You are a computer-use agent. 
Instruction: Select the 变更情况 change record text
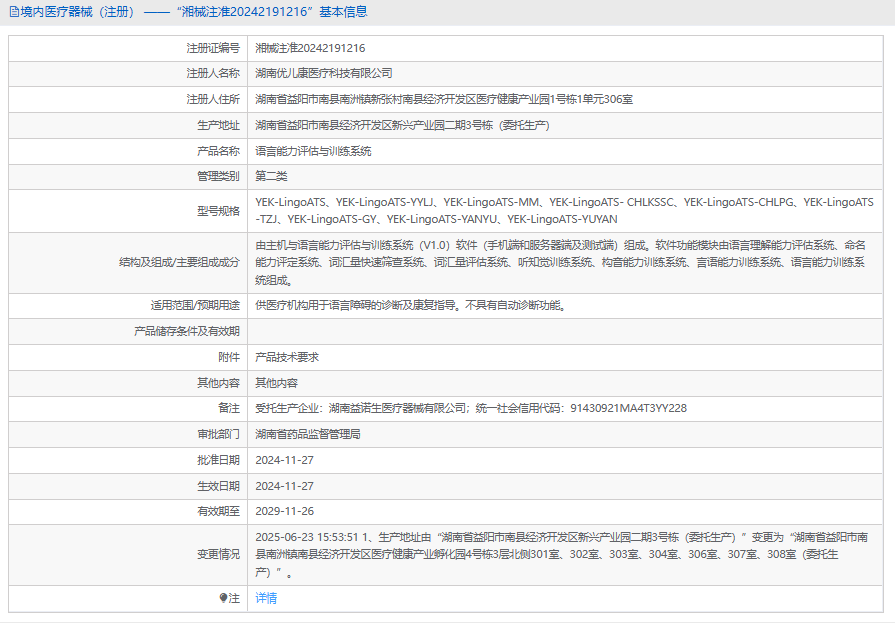[562, 554]
